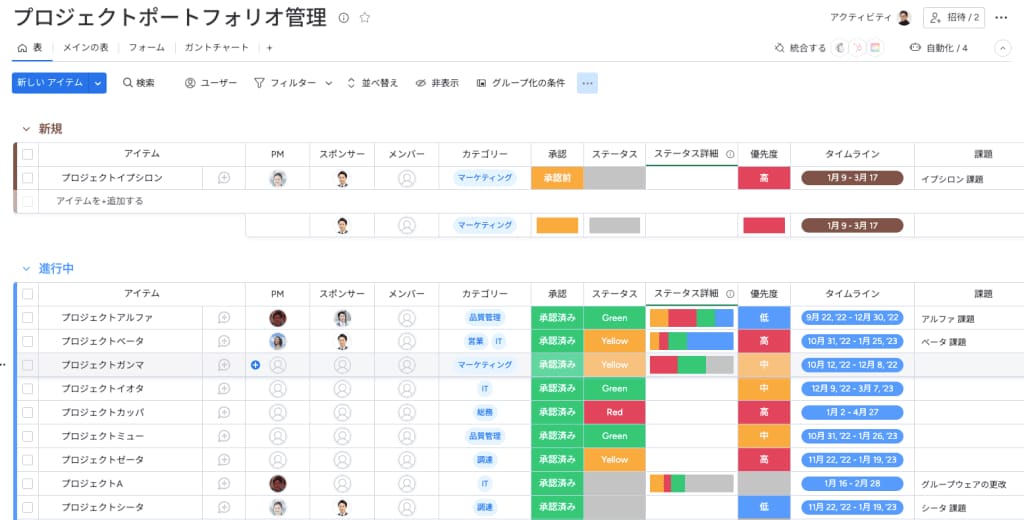Open the more options ellipsis at top right
The width and height of the screenshot is (1024, 520).
1001,18
